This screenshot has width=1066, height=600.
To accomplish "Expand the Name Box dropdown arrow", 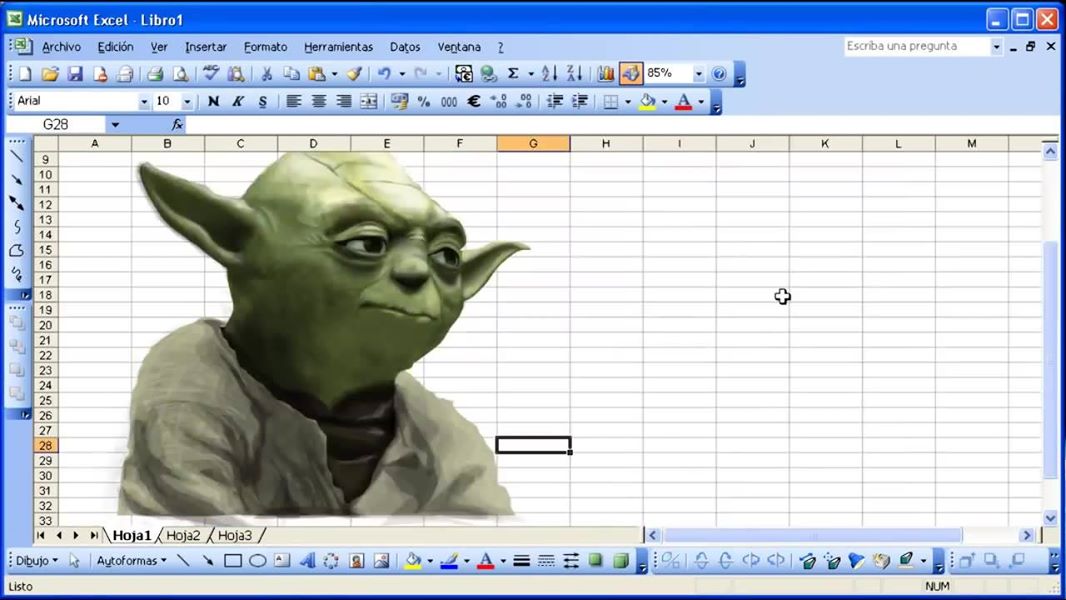I will [x=115, y=124].
